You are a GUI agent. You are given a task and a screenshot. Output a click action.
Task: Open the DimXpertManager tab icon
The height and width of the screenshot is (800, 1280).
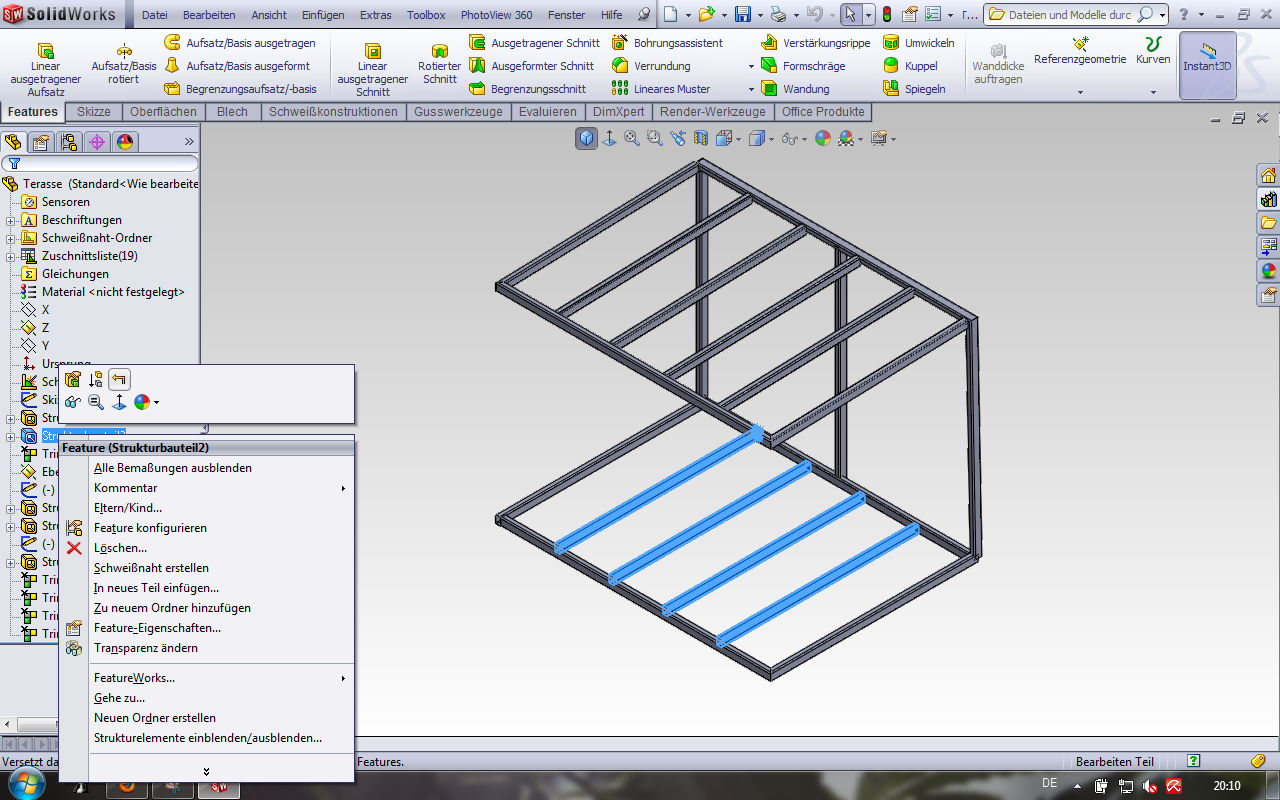pos(97,142)
